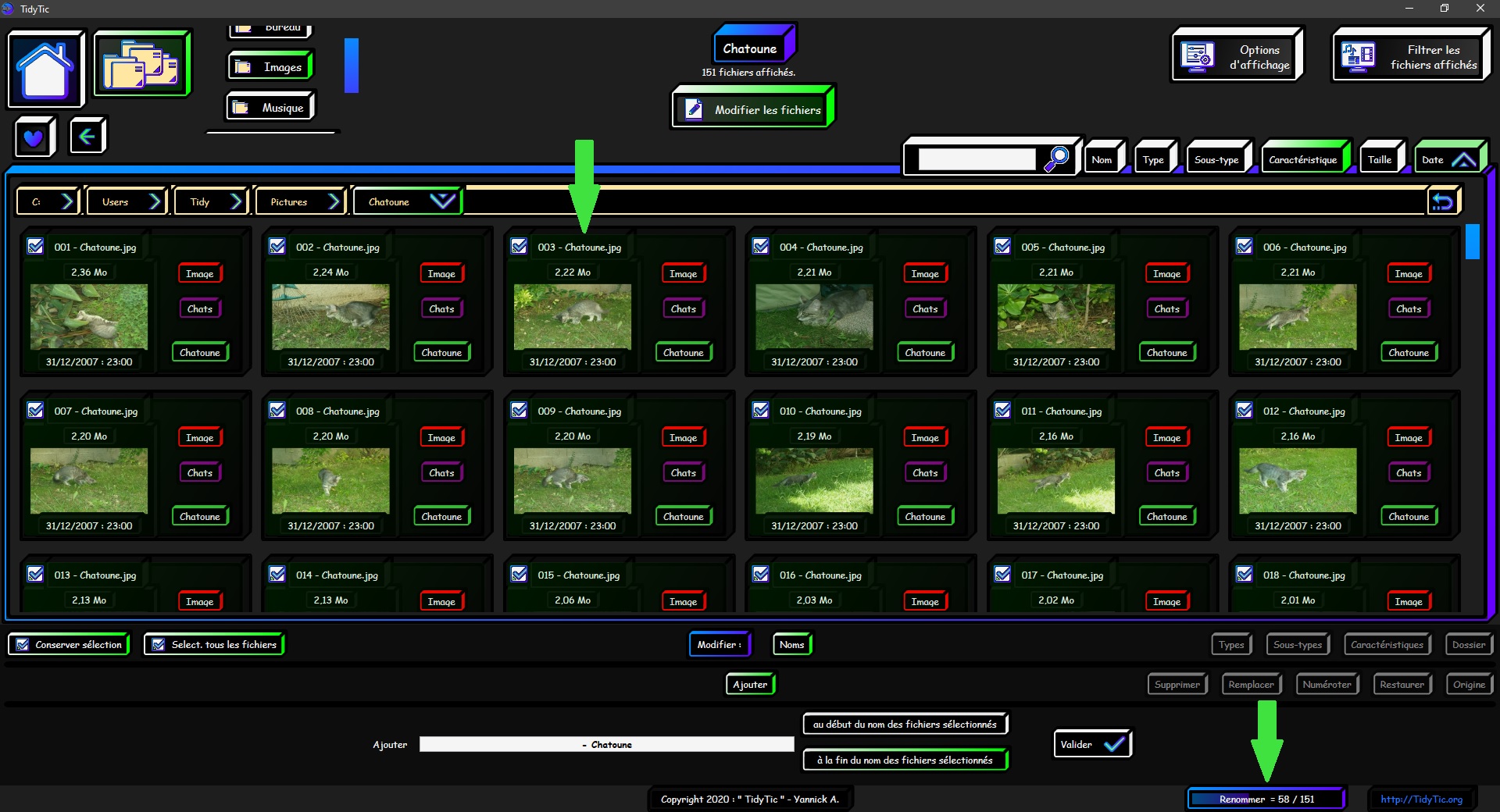Viewport: 1500px width, 812px height.
Task: Go to the Home screen icon
Action: tap(45, 69)
